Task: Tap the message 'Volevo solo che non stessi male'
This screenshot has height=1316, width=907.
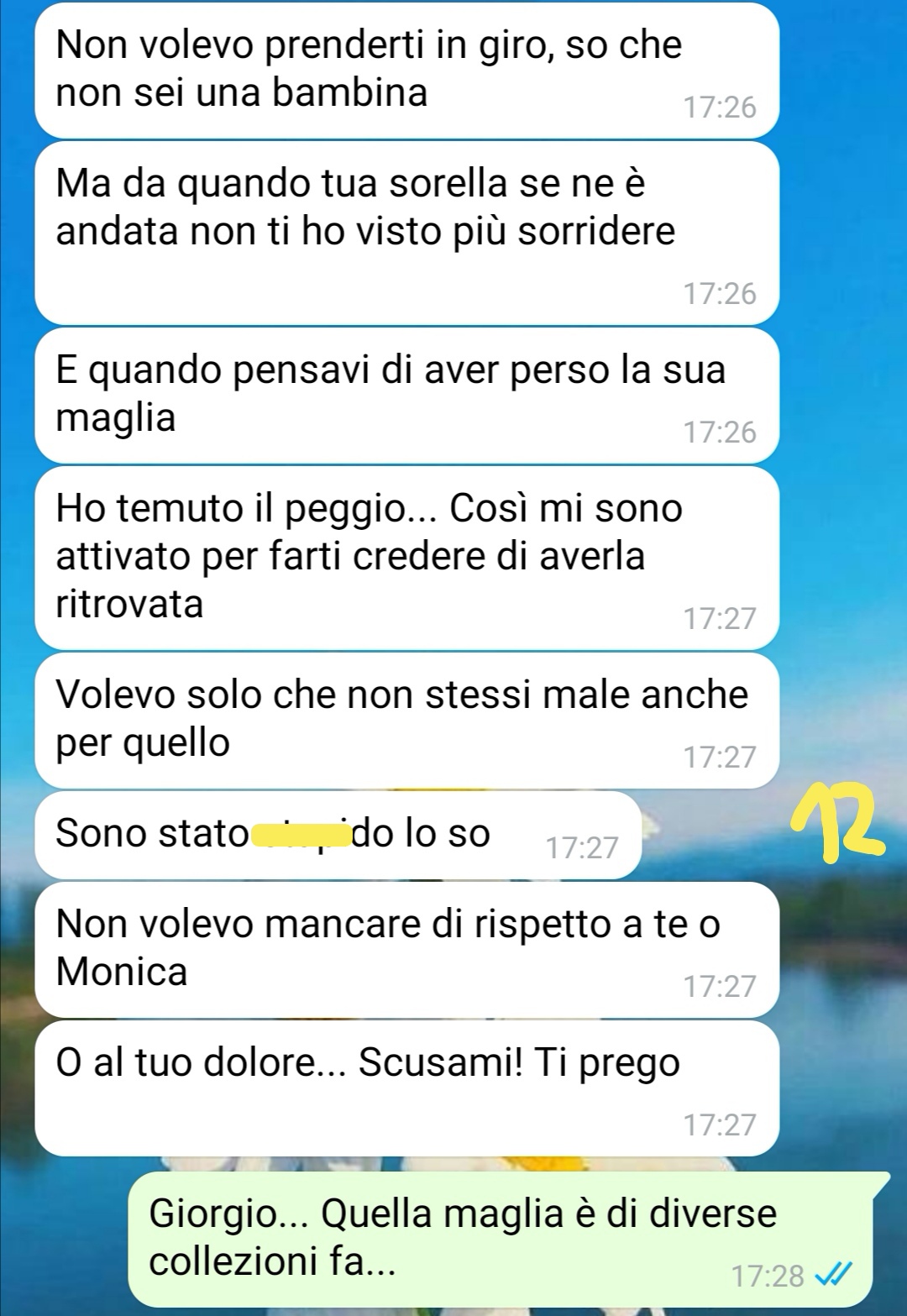Action: coord(406,721)
